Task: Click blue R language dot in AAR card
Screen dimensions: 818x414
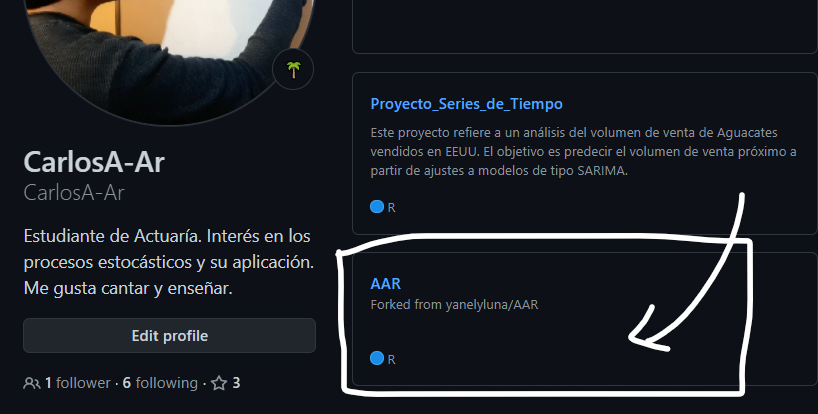Action: [x=377, y=358]
